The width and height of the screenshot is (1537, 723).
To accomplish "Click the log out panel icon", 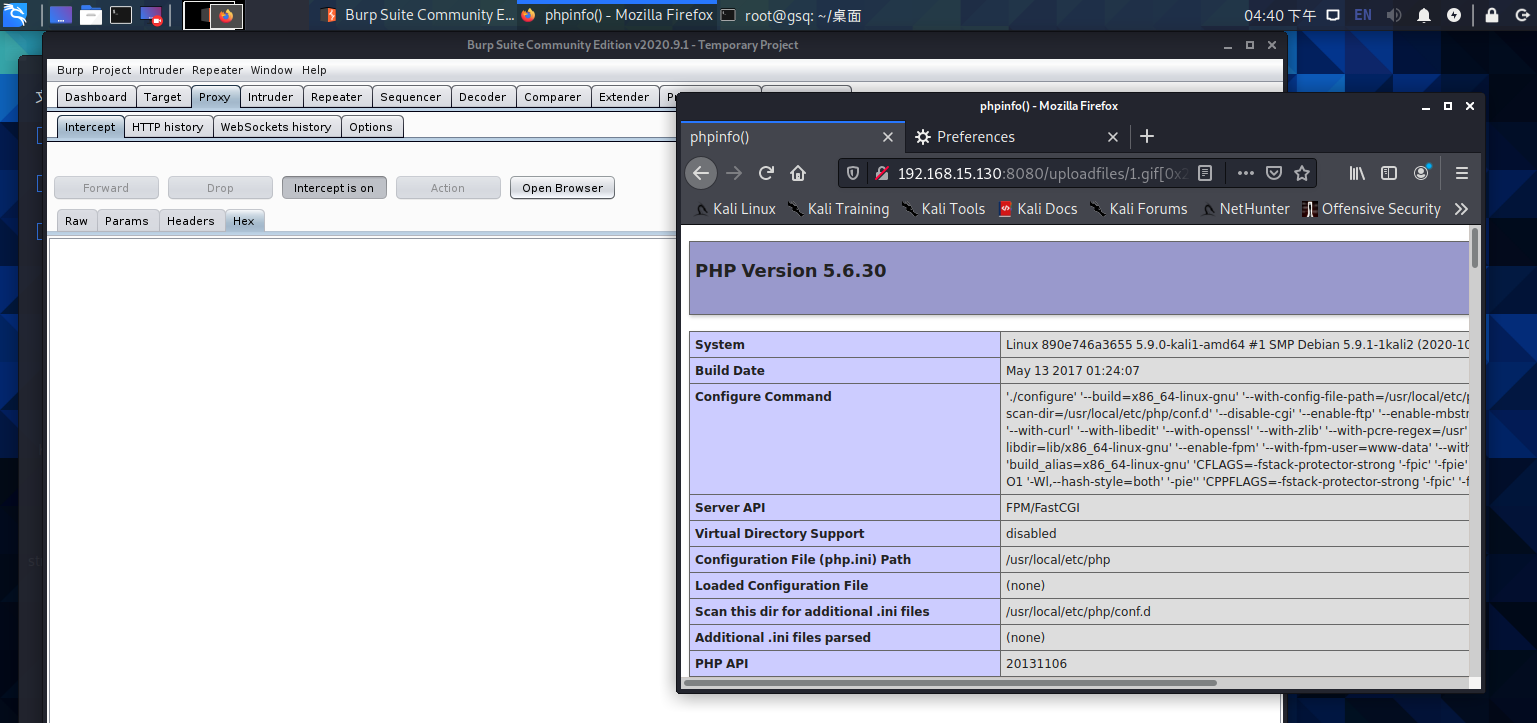I will click(x=1522, y=15).
